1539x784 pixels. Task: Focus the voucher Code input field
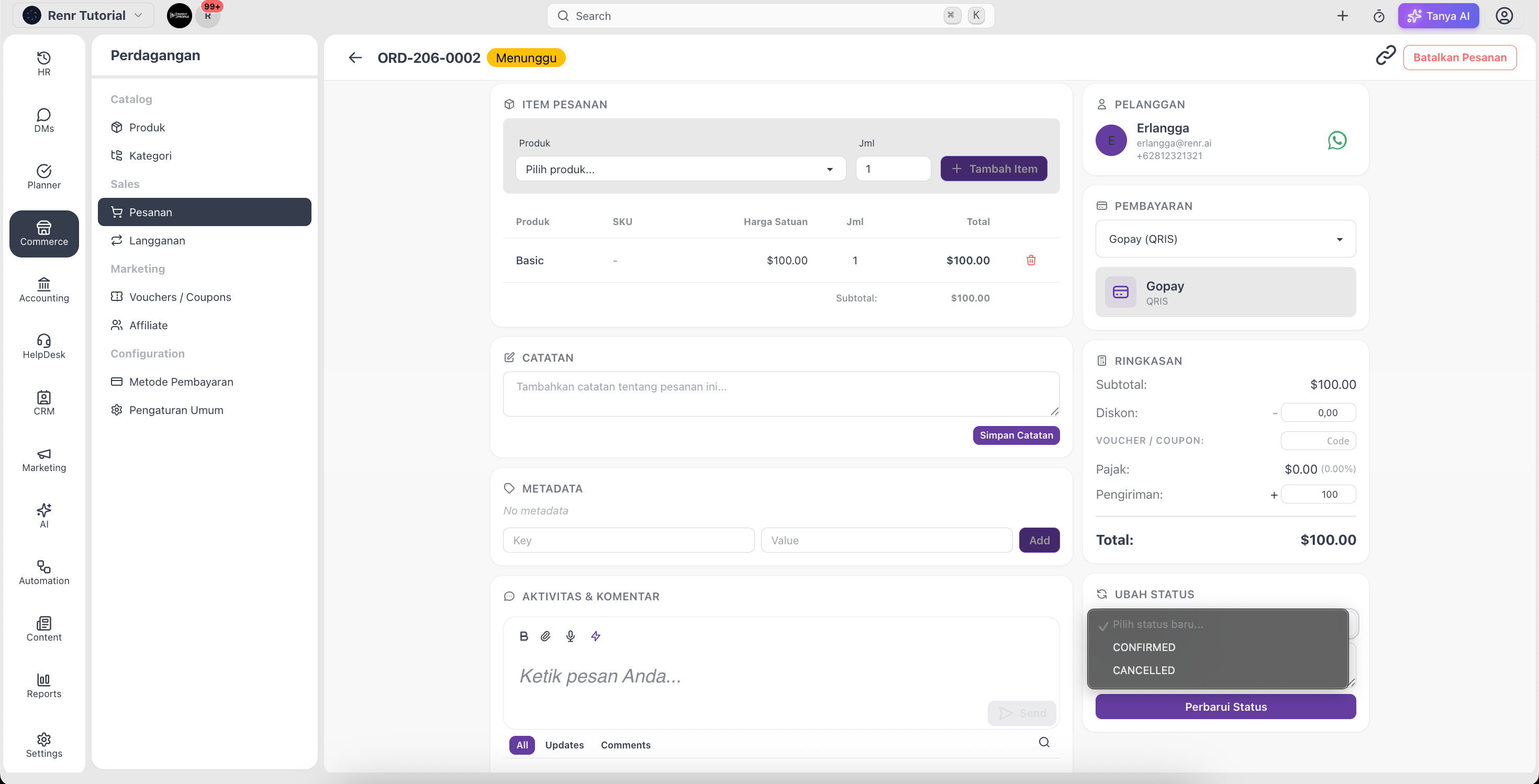point(1318,441)
